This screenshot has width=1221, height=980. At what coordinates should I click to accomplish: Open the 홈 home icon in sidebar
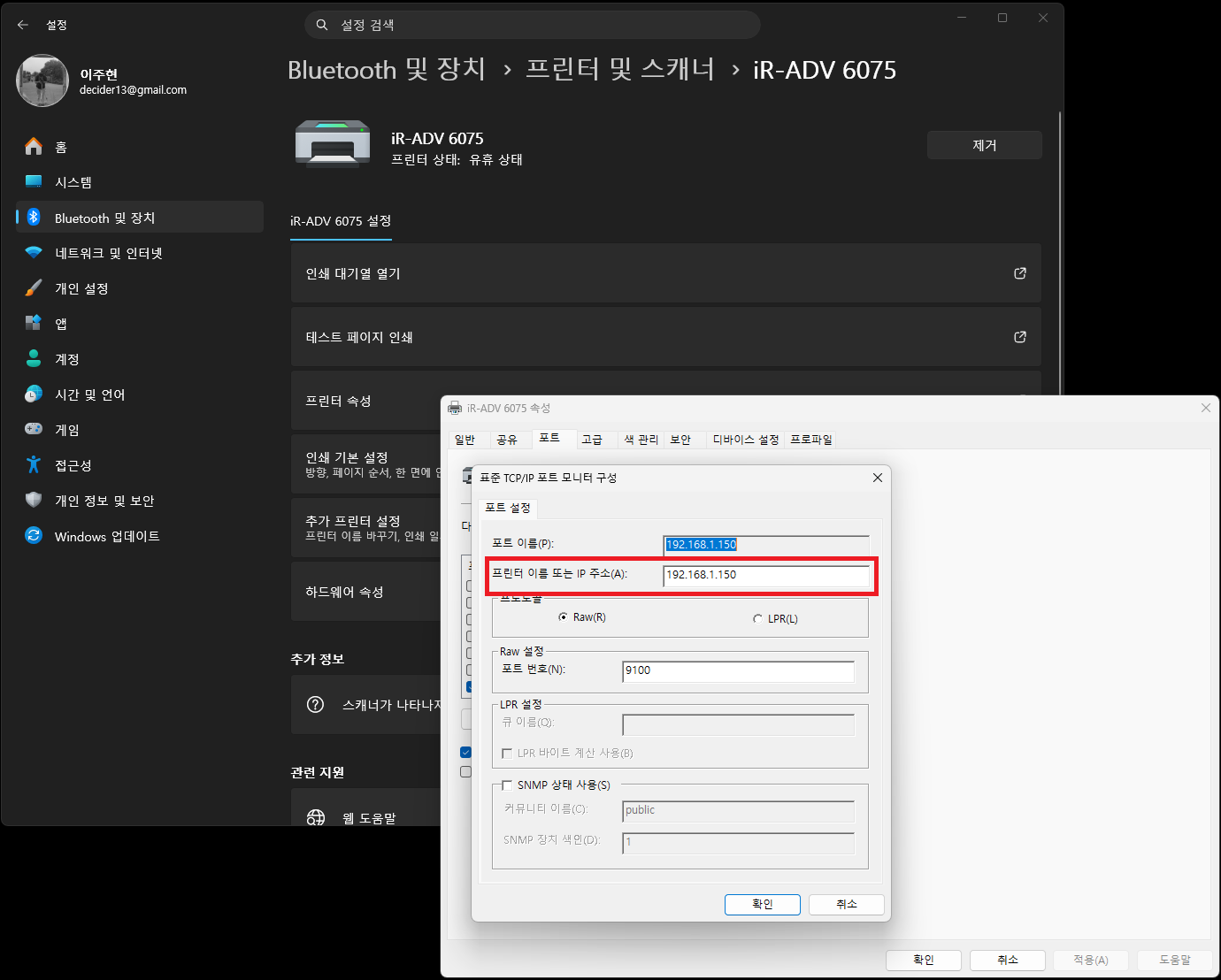(x=34, y=146)
